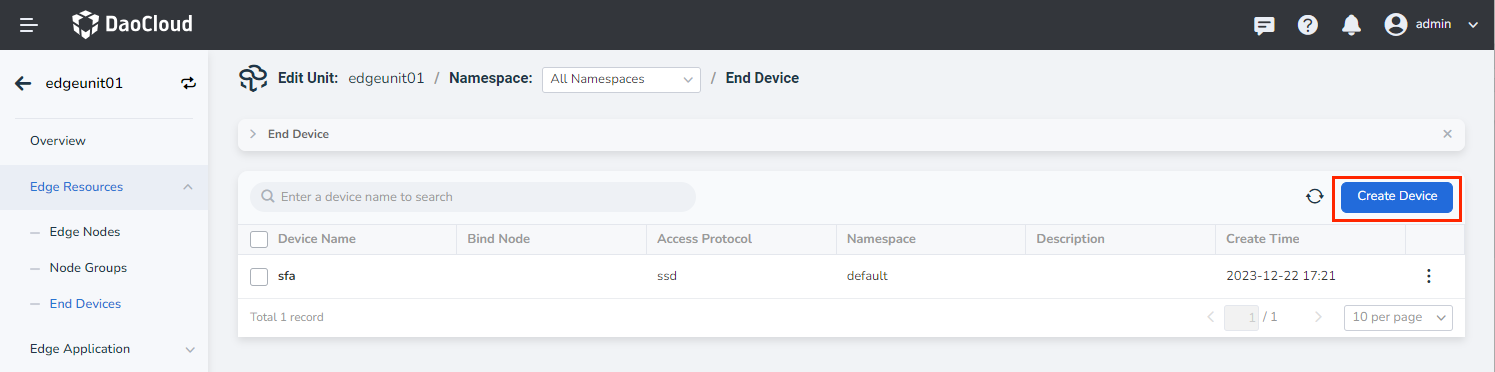This screenshot has height=372, width=1495.
Task: Refresh the device list
Action: tap(1315, 196)
